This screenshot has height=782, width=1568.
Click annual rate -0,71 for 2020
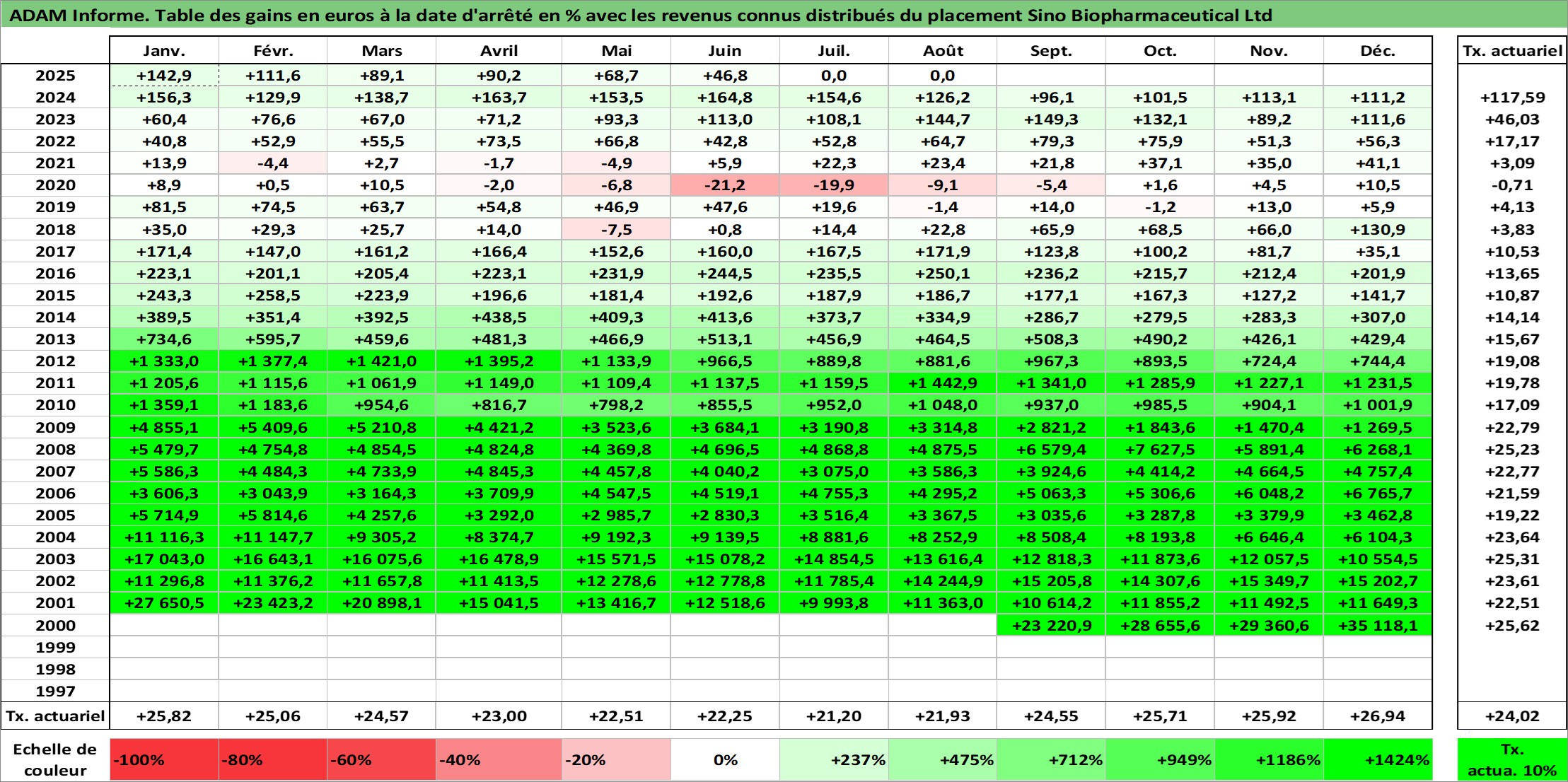click(1512, 185)
